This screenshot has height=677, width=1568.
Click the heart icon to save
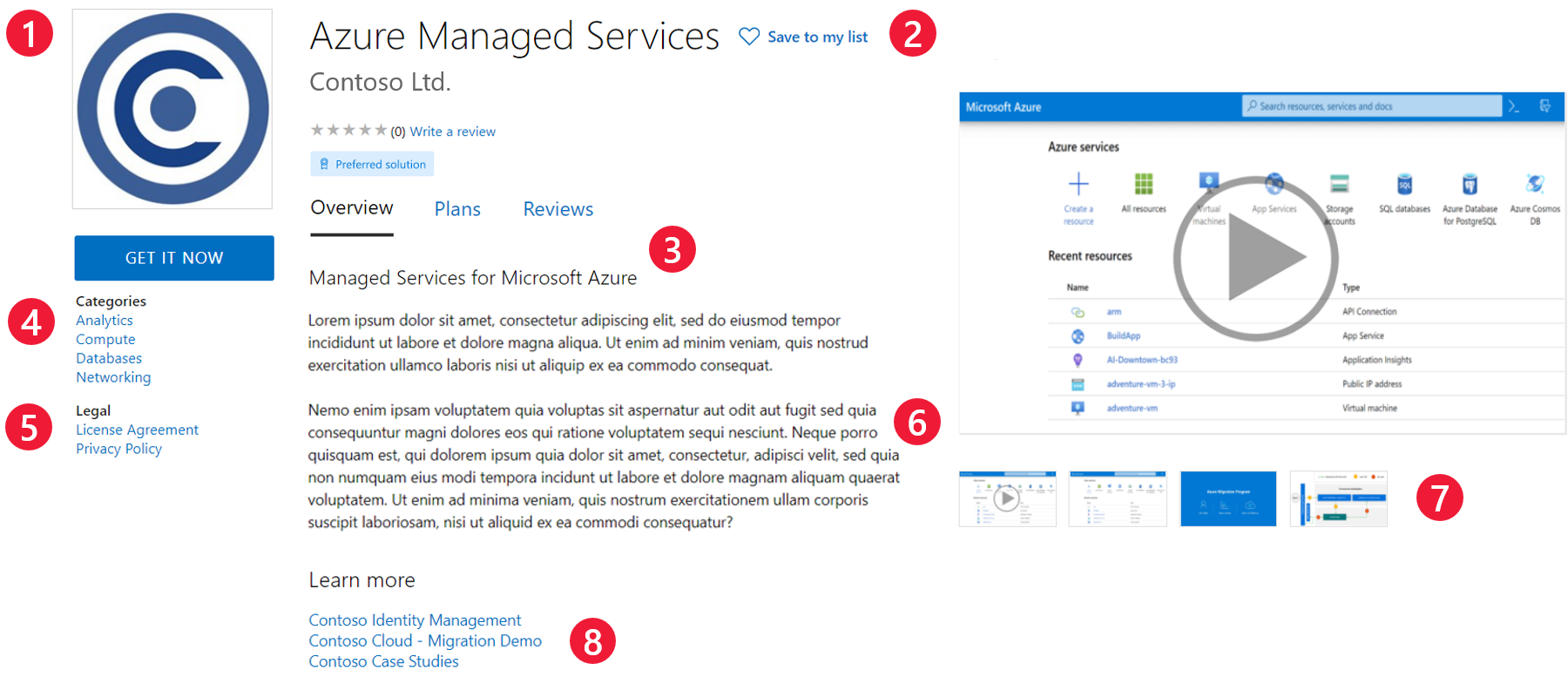[x=748, y=37]
